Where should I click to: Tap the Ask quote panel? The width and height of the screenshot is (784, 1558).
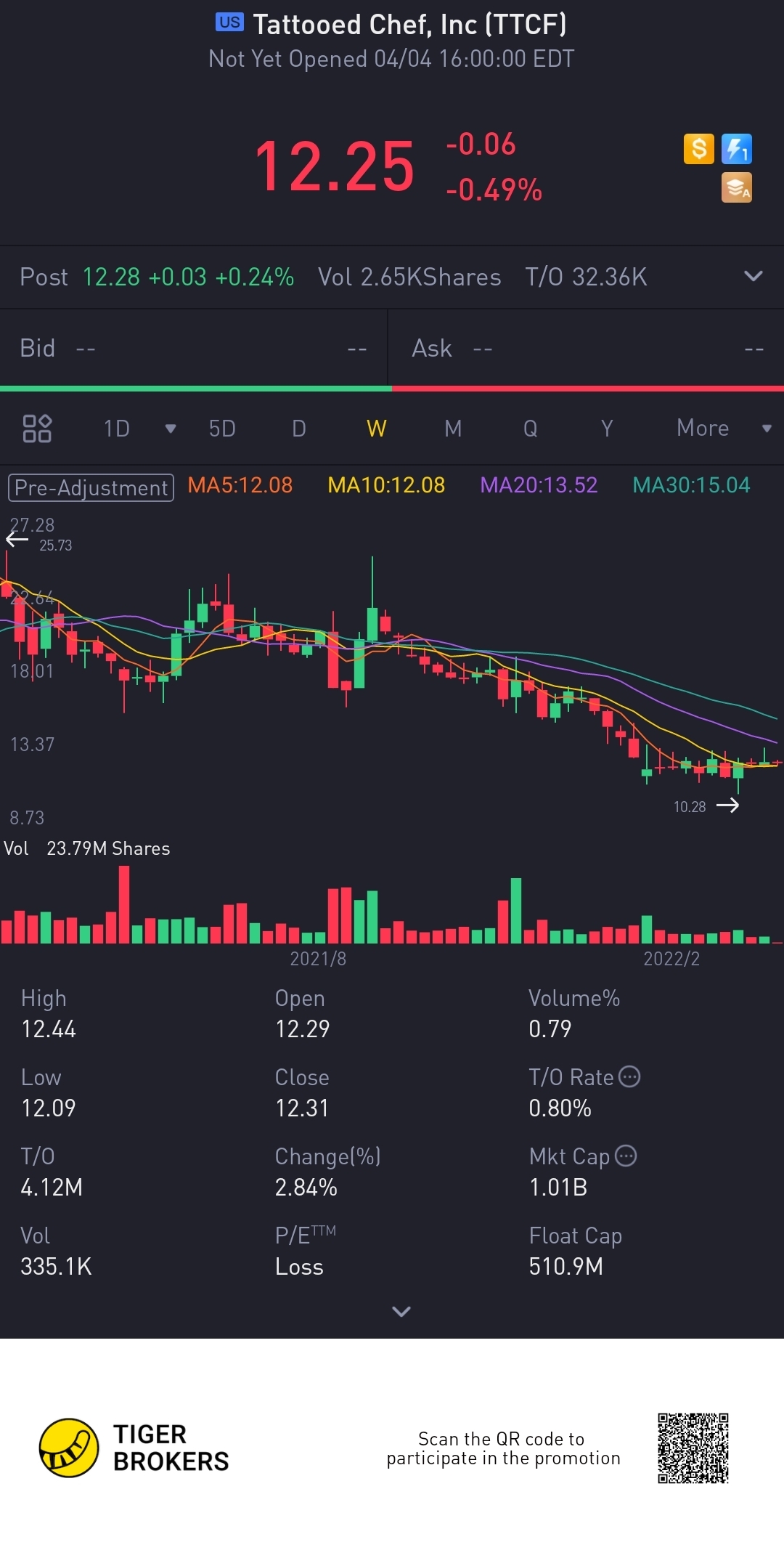(x=587, y=349)
